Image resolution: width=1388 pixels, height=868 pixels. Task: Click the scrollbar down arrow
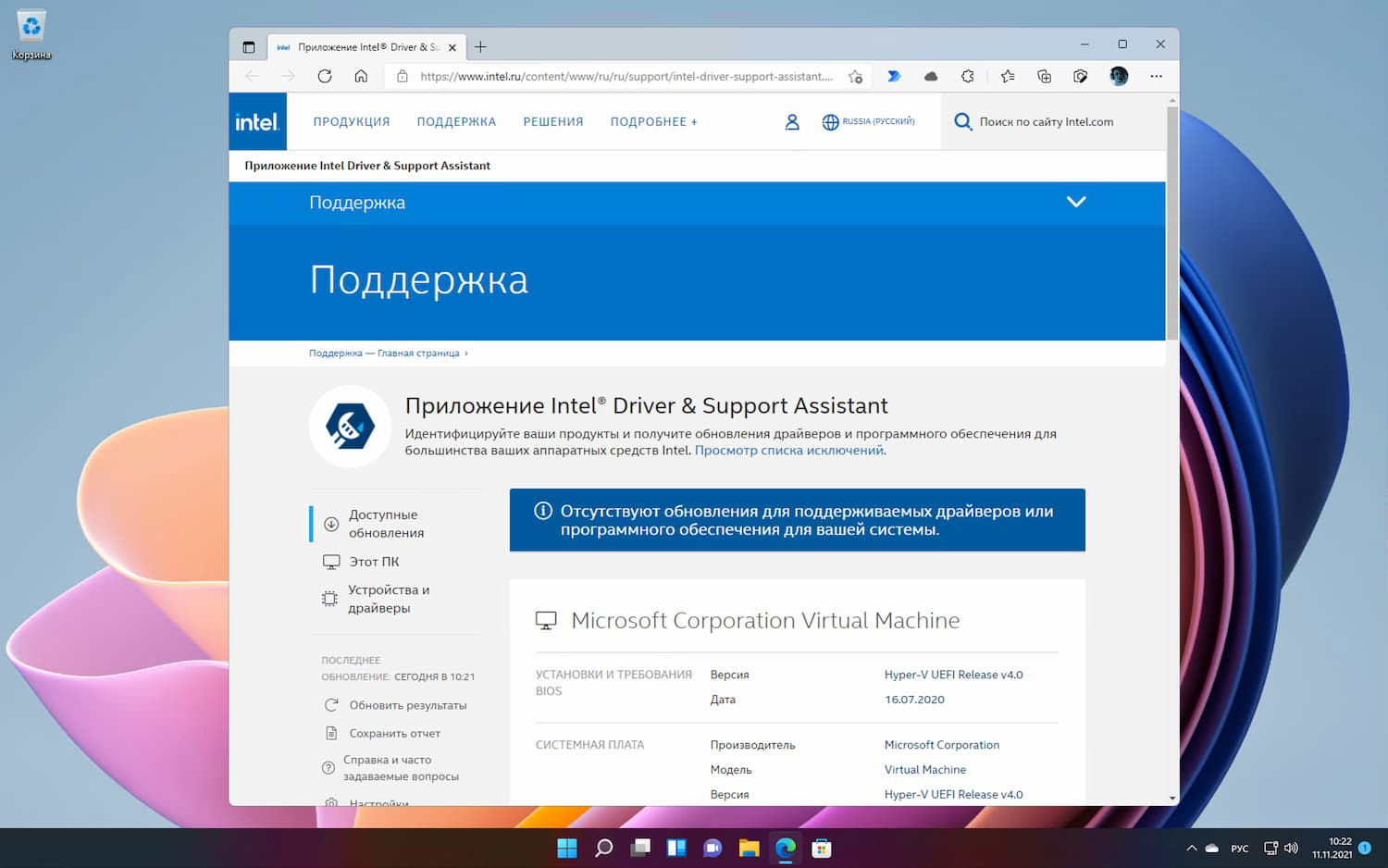(1172, 798)
